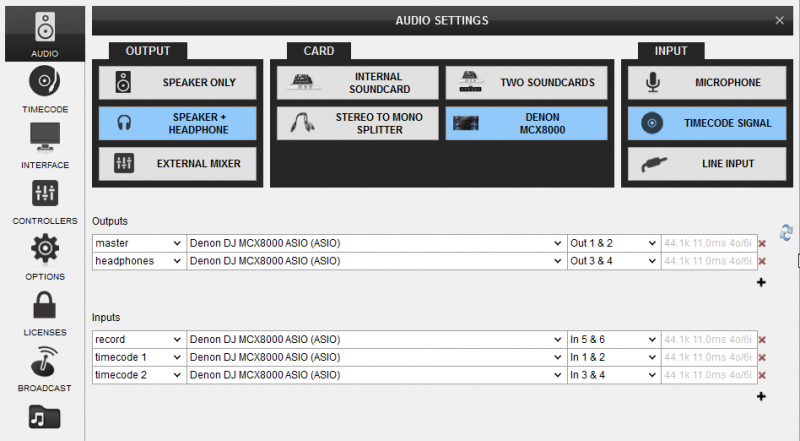Open the Out 3 & 4 channel dropdown
This screenshot has width=800, height=441.
click(x=614, y=261)
